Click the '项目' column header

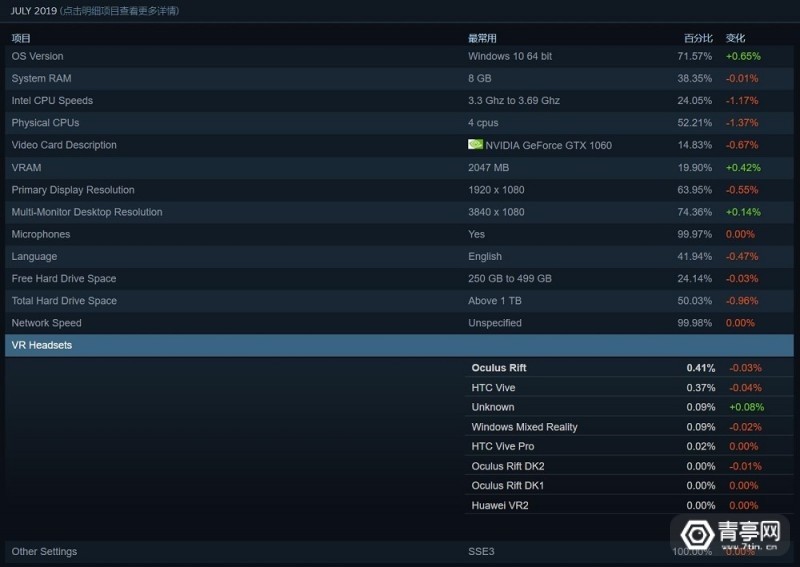(x=21, y=38)
